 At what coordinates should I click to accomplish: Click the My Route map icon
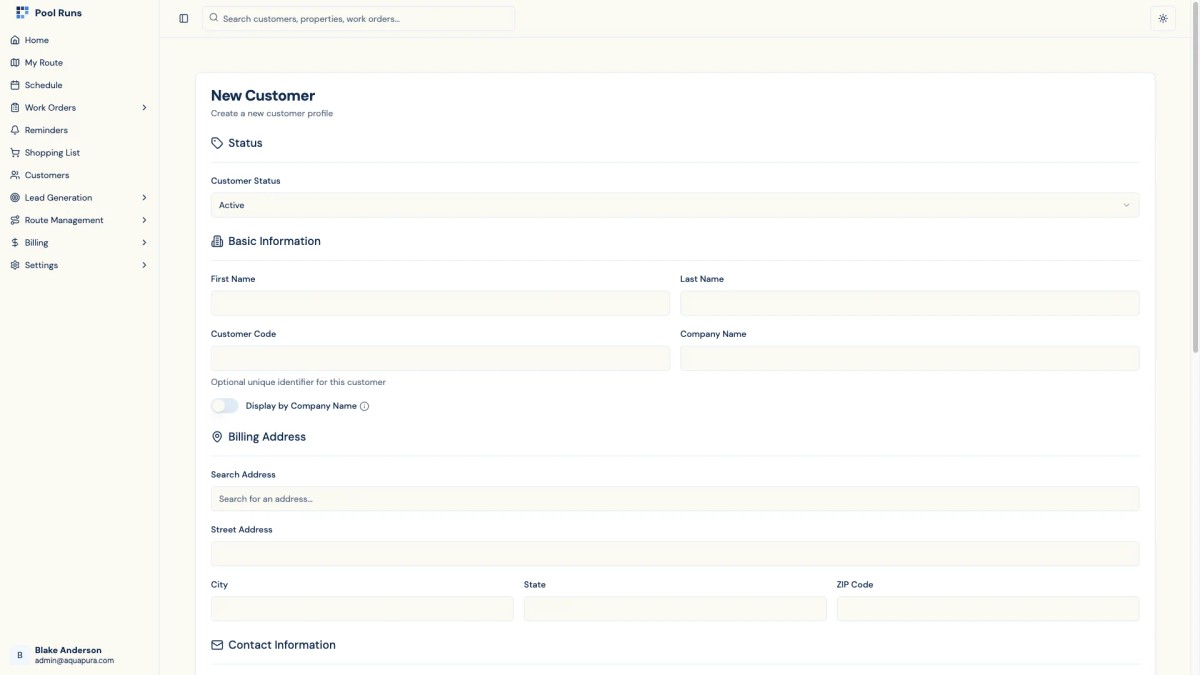pyautogui.click(x=15, y=63)
